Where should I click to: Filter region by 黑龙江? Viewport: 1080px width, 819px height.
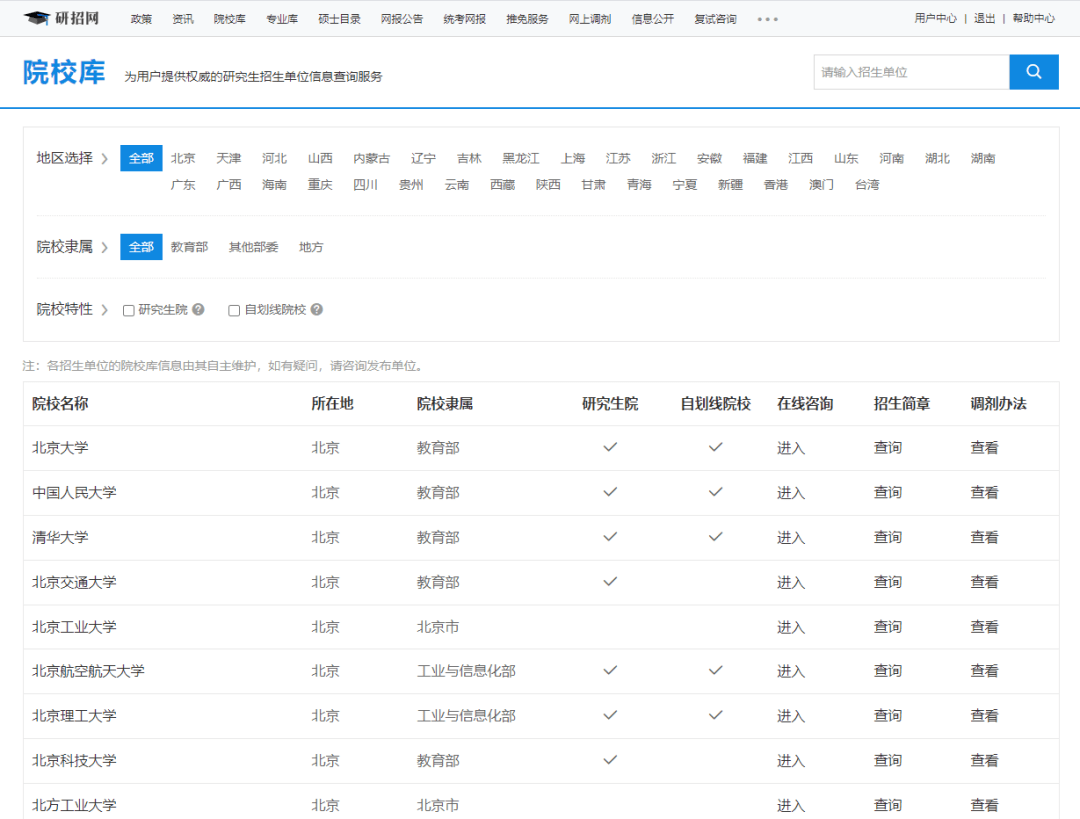click(521, 158)
